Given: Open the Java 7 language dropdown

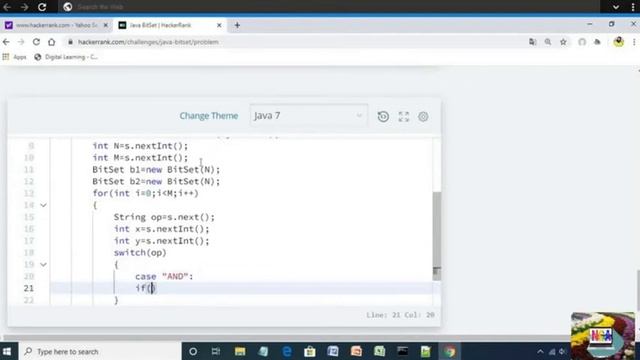Looking at the screenshot, I should [309, 116].
